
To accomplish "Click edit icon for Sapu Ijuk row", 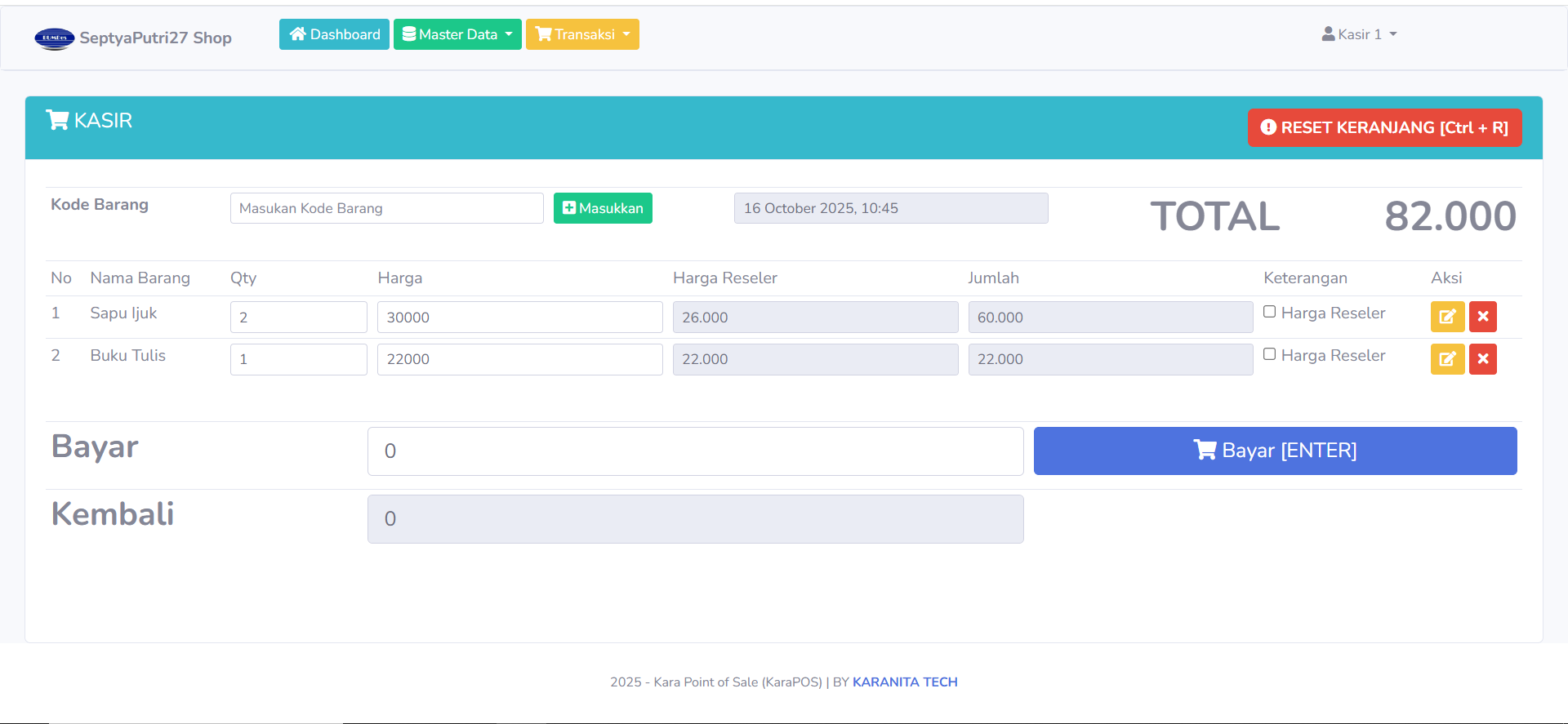I will (x=1446, y=317).
